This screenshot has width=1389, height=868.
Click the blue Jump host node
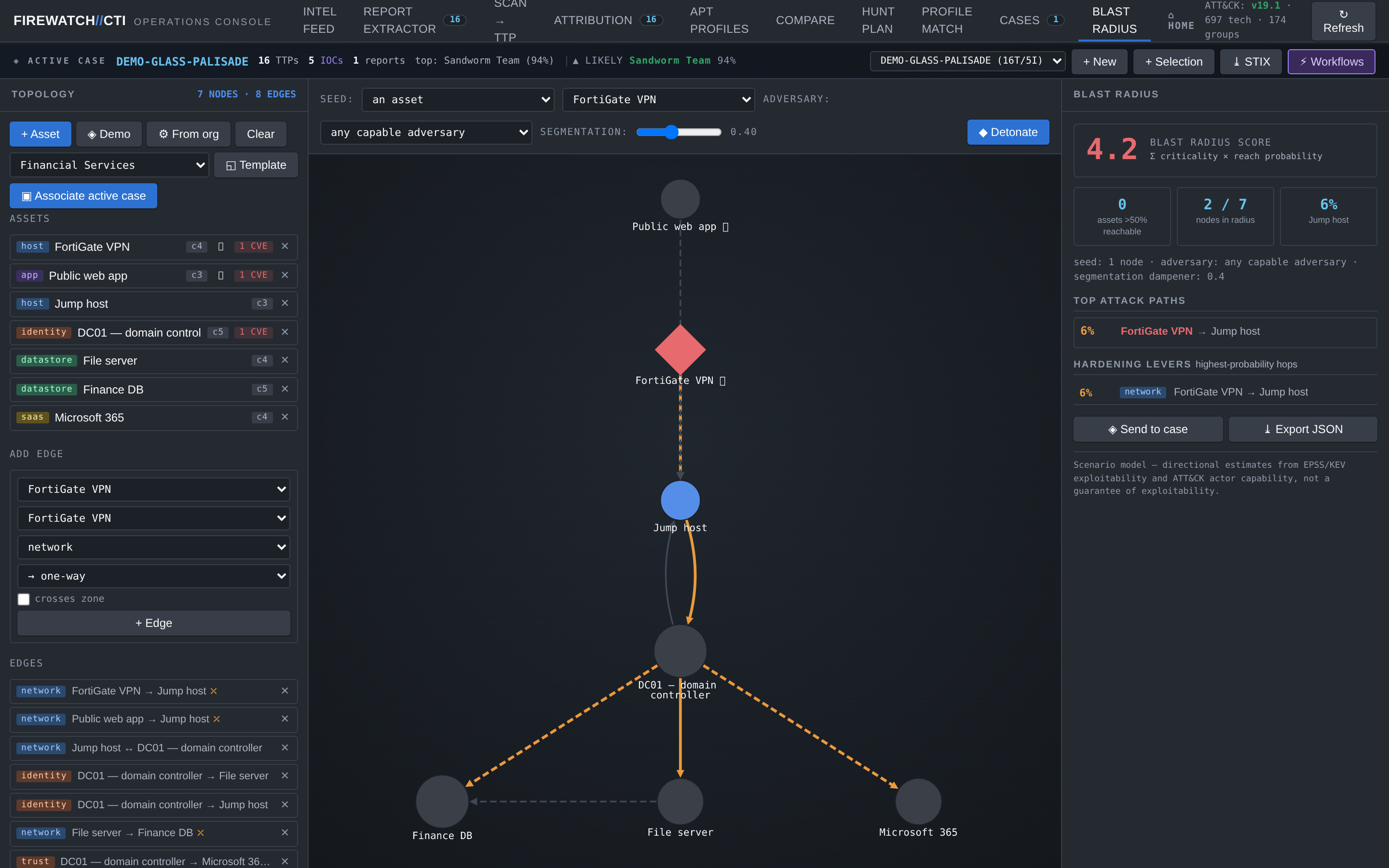coord(680,501)
